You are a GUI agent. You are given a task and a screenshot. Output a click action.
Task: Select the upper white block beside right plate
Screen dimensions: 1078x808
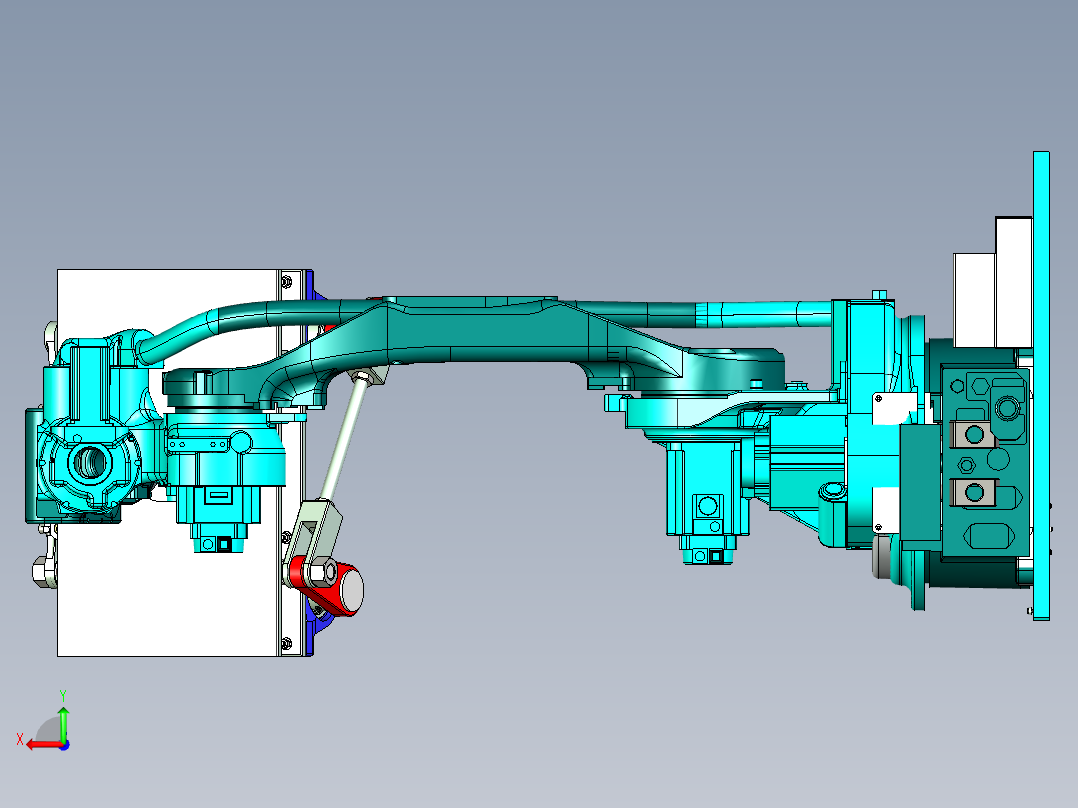[1014, 282]
